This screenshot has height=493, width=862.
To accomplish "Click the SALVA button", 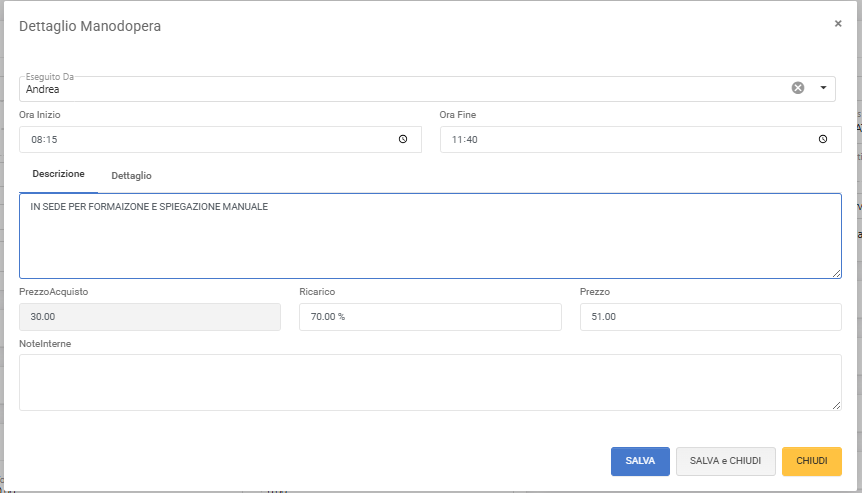I will (x=640, y=461).
